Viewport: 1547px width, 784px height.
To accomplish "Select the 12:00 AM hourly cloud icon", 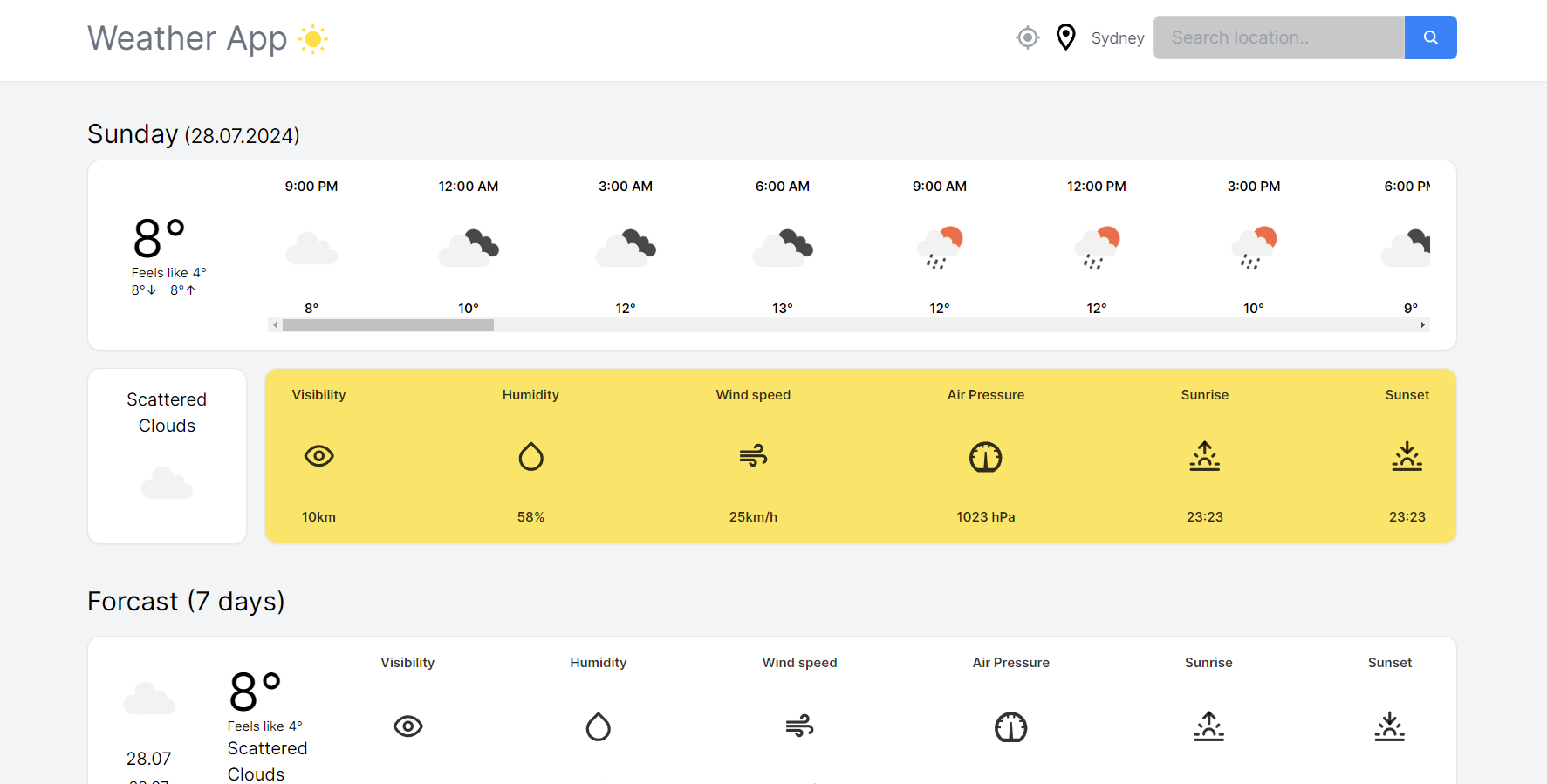I will coord(469,248).
